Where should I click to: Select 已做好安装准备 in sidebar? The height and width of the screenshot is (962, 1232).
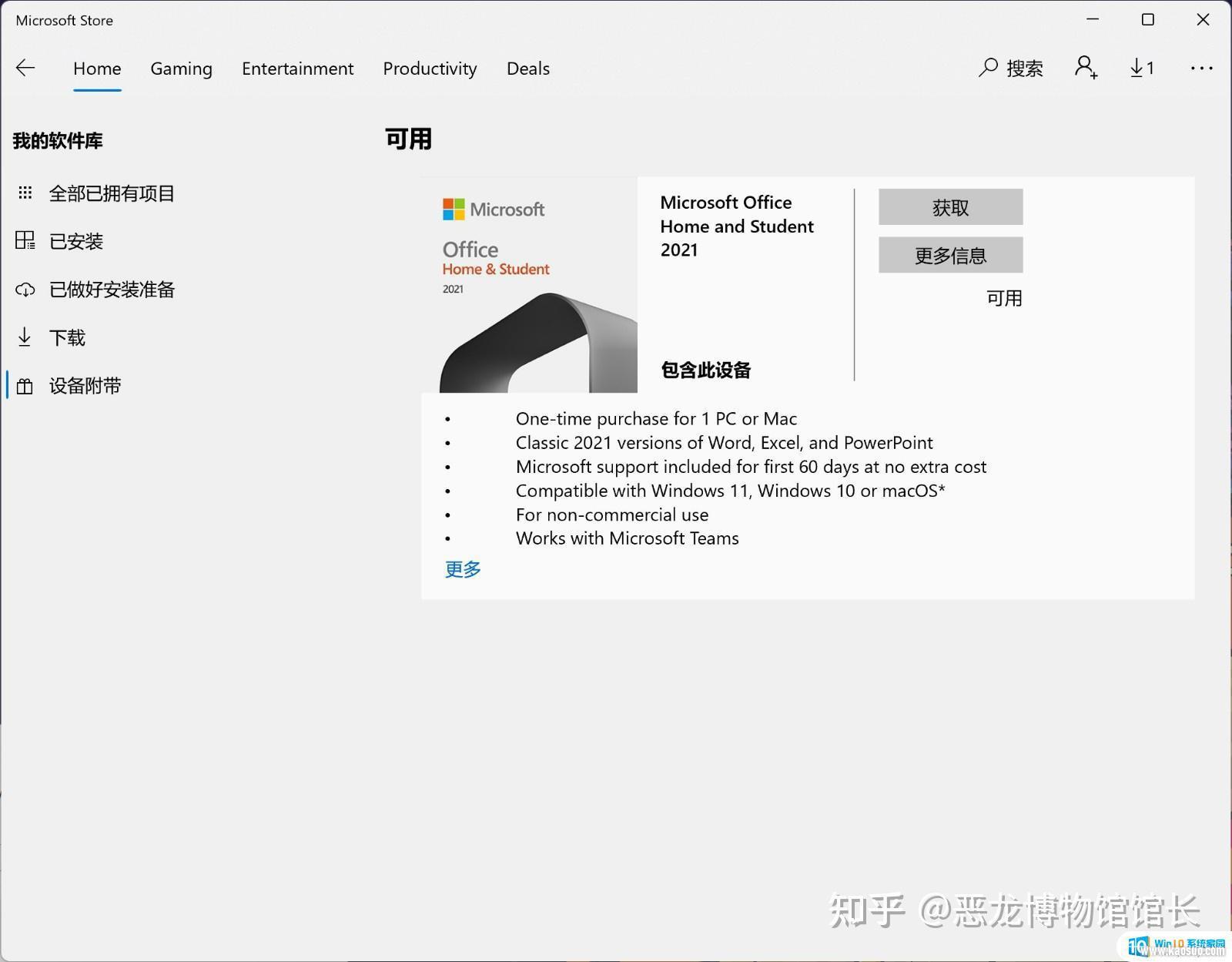point(112,290)
